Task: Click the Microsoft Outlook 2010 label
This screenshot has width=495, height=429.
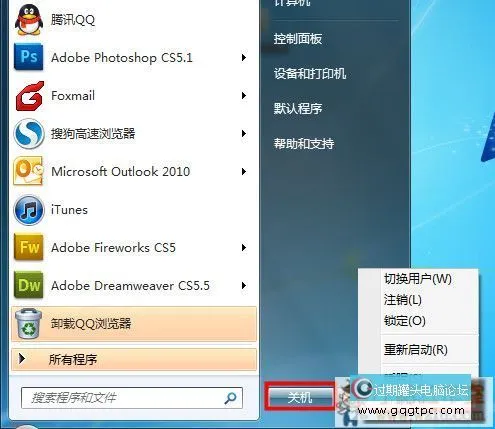Action: 120,172
